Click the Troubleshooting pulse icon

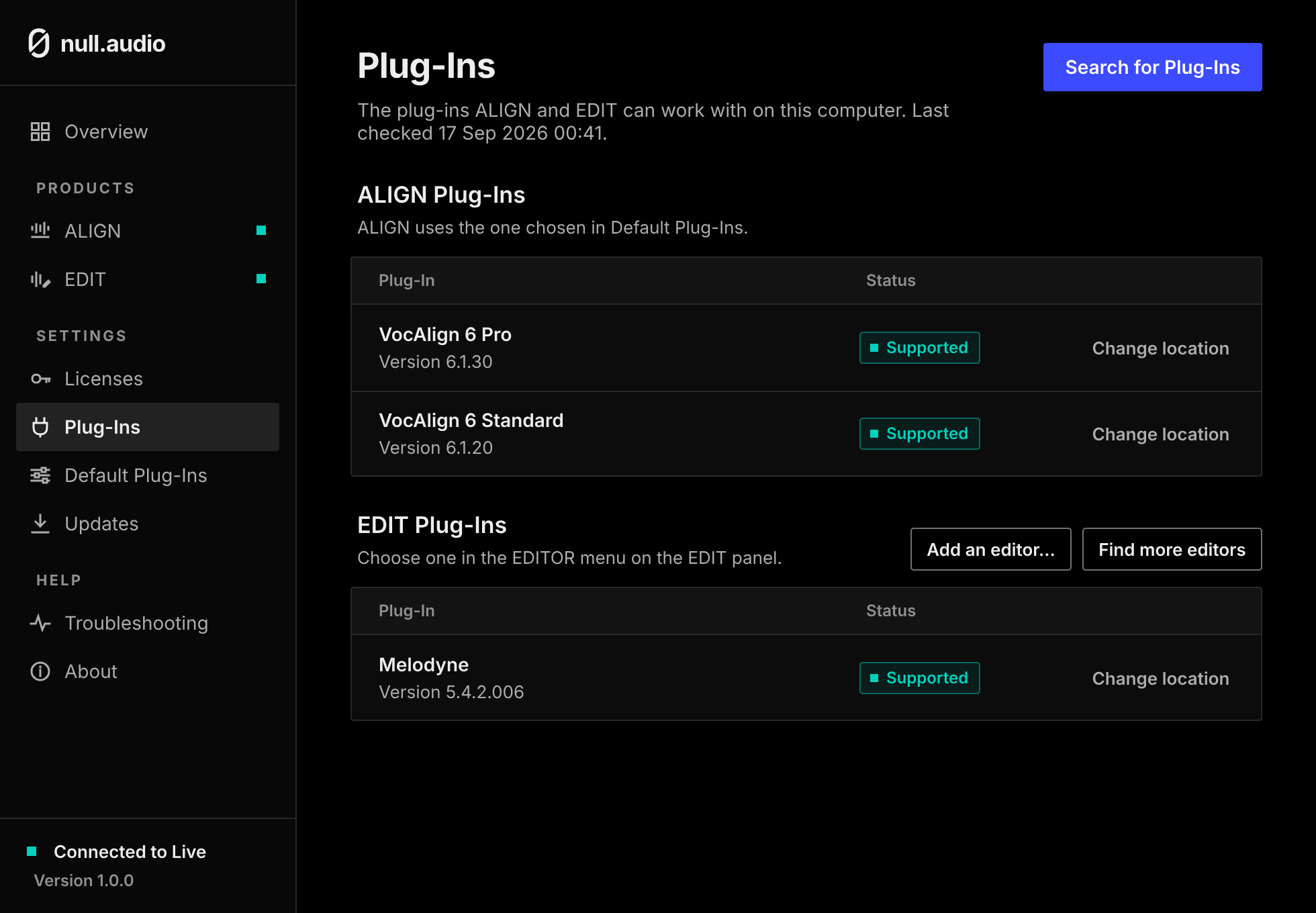click(40, 623)
